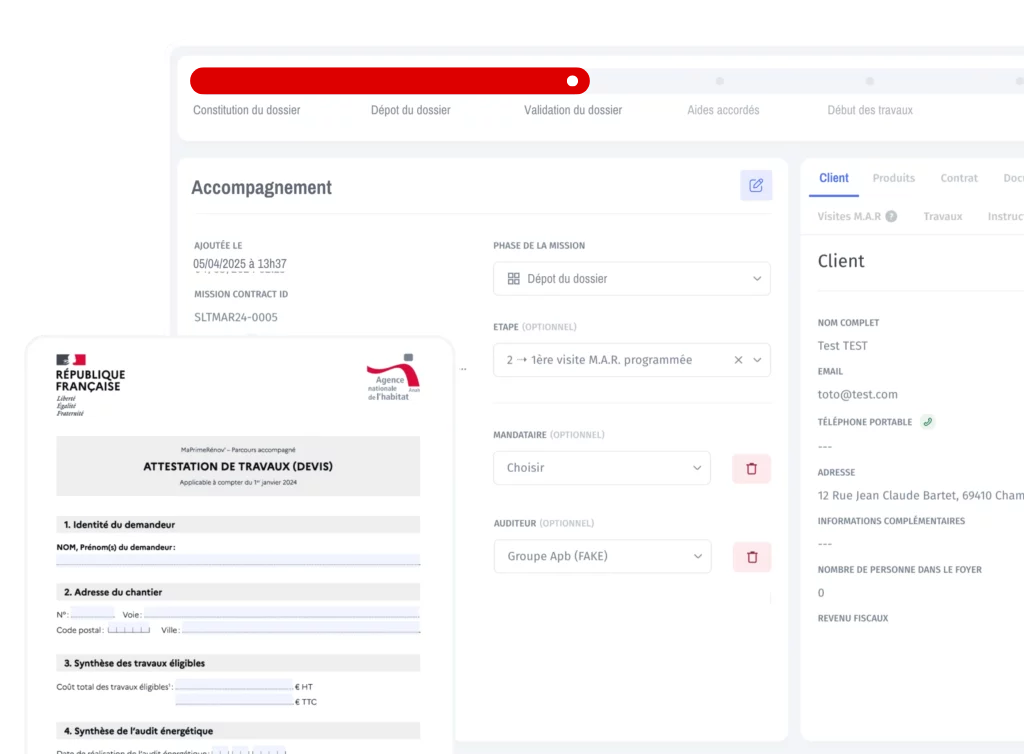Screen dimensions: 1024x754
Task: Click the white progress bar handle
Action: tap(573, 81)
